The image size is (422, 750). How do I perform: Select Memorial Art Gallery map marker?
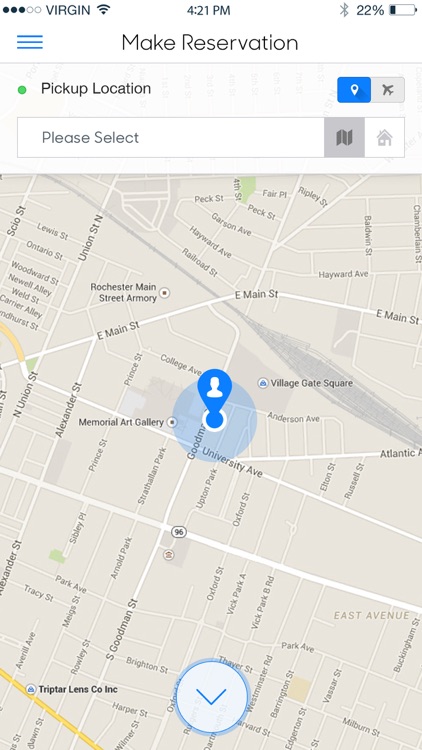172,422
